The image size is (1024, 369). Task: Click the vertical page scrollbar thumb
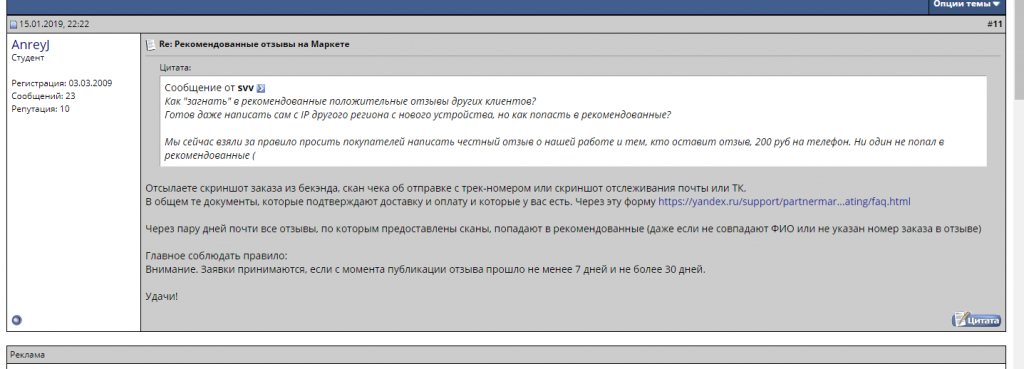pyautogui.click(x=1019, y=49)
